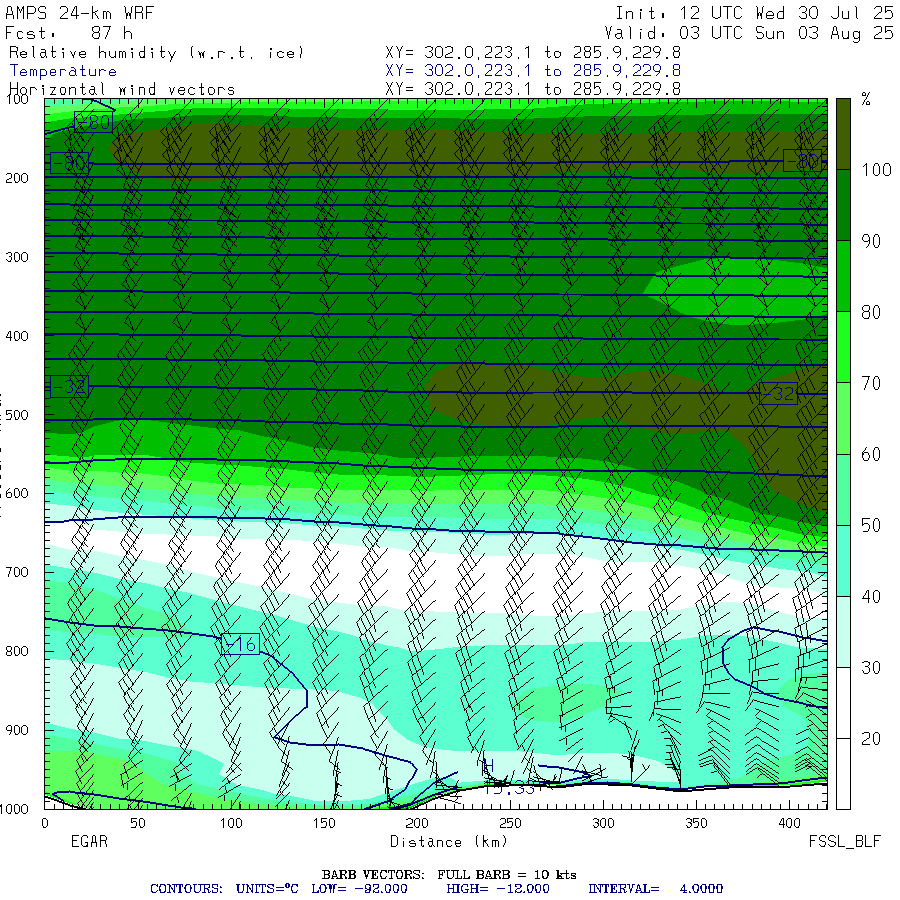Screen dimensions: 900x900
Task: Click 'BARB VECTORS: FULL BARB = 10 kts'
Action: click(449, 874)
